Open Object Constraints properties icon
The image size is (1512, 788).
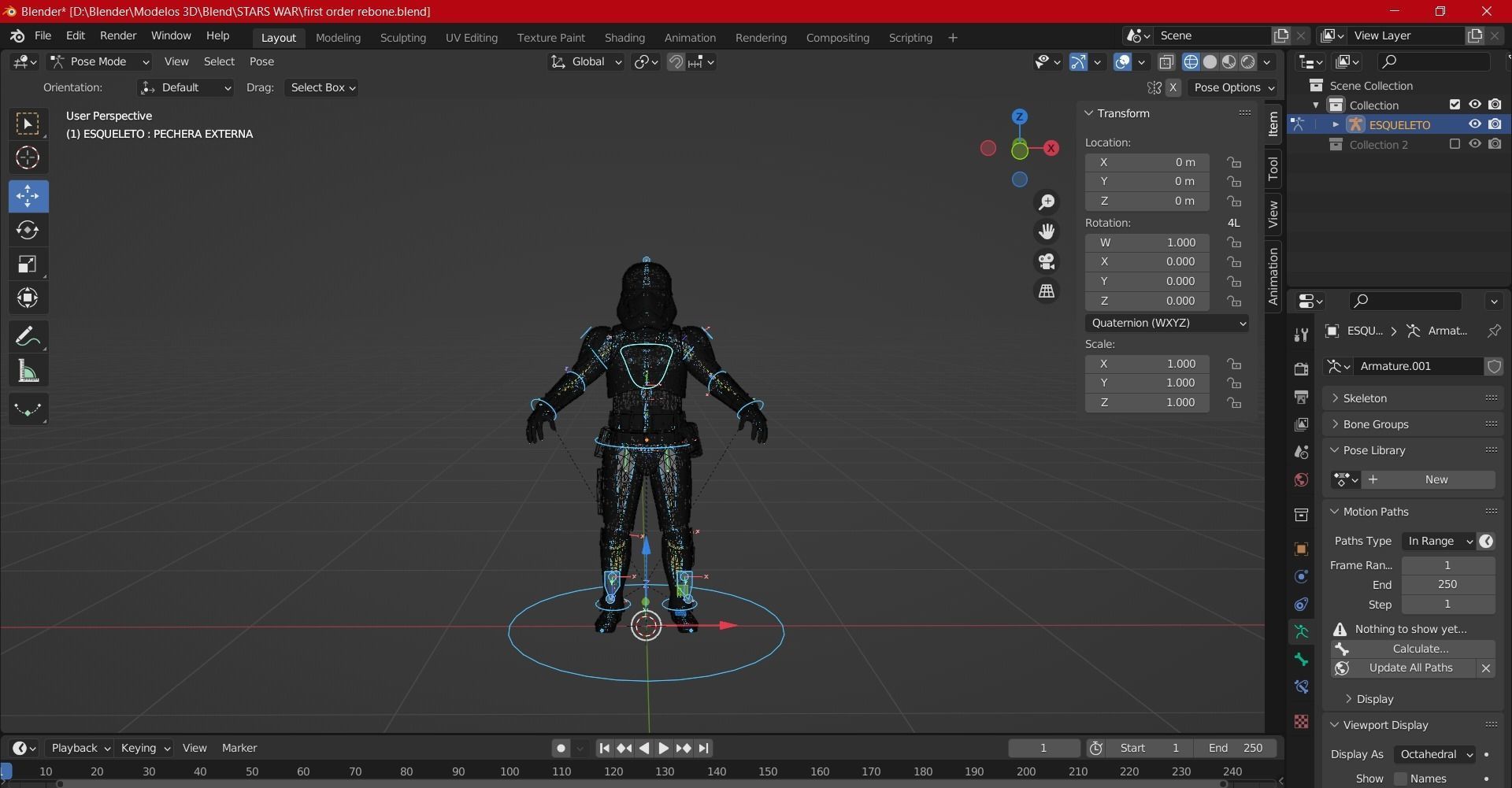[x=1301, y=604]
